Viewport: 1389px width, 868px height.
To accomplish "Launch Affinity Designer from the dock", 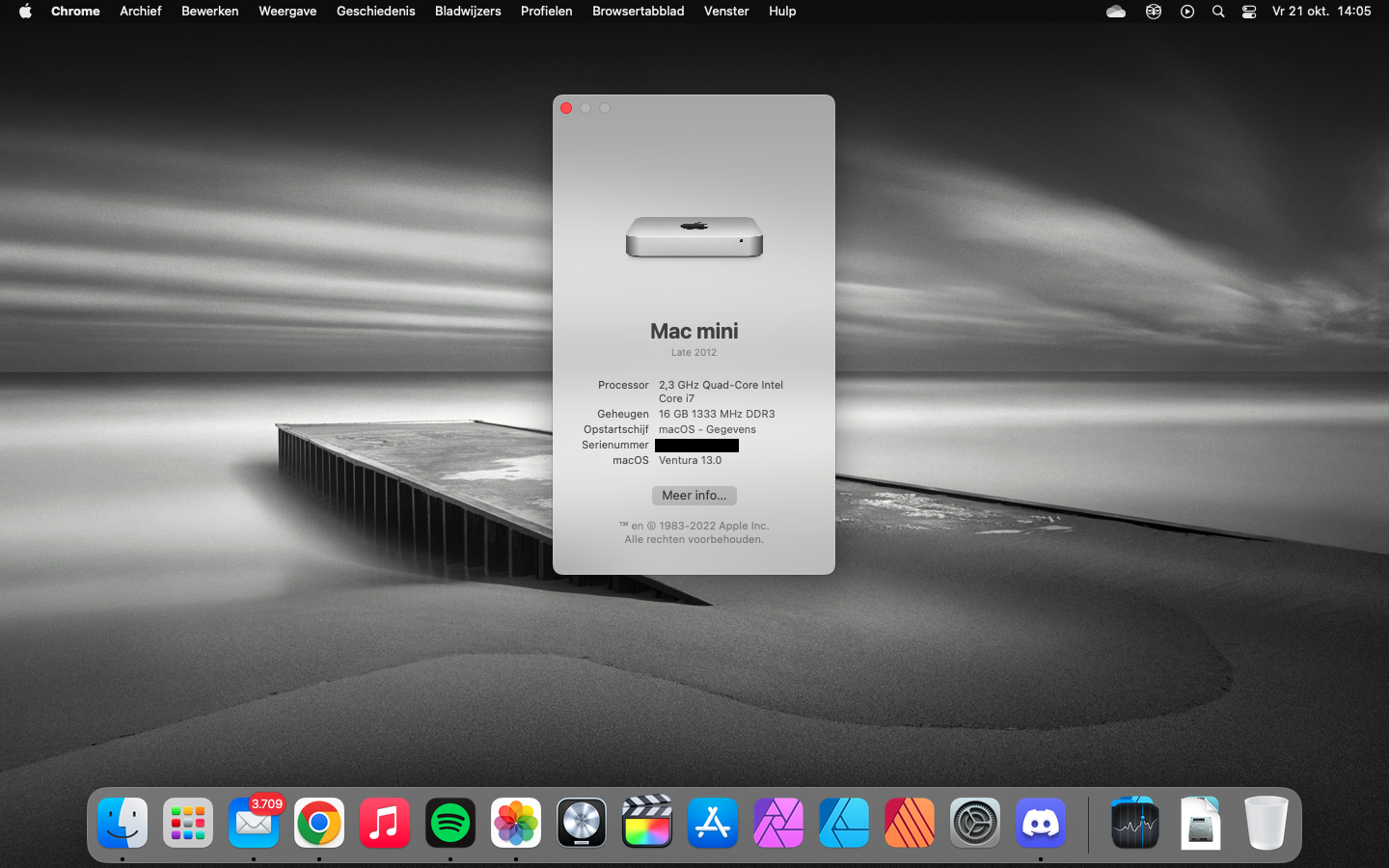I will click(x=844, y=823).
